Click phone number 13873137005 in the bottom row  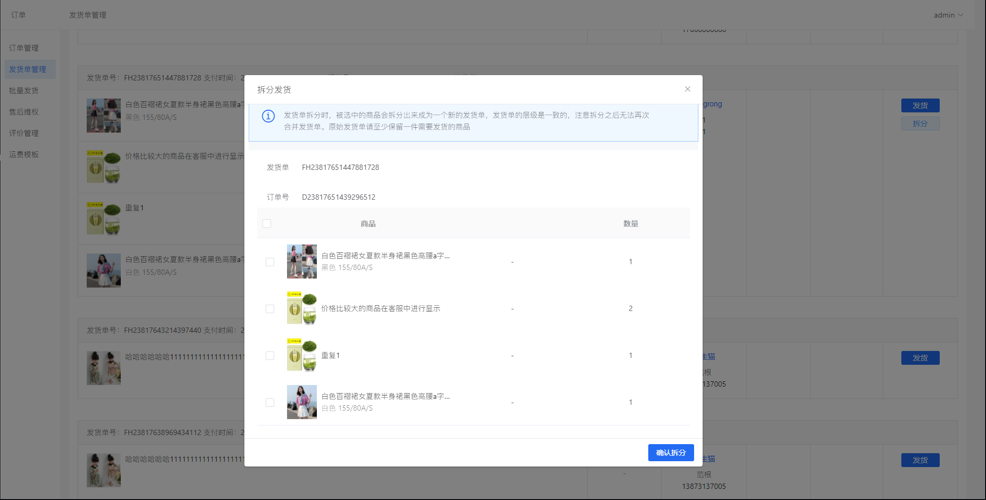pyautogui.click(x=704, y=486)
